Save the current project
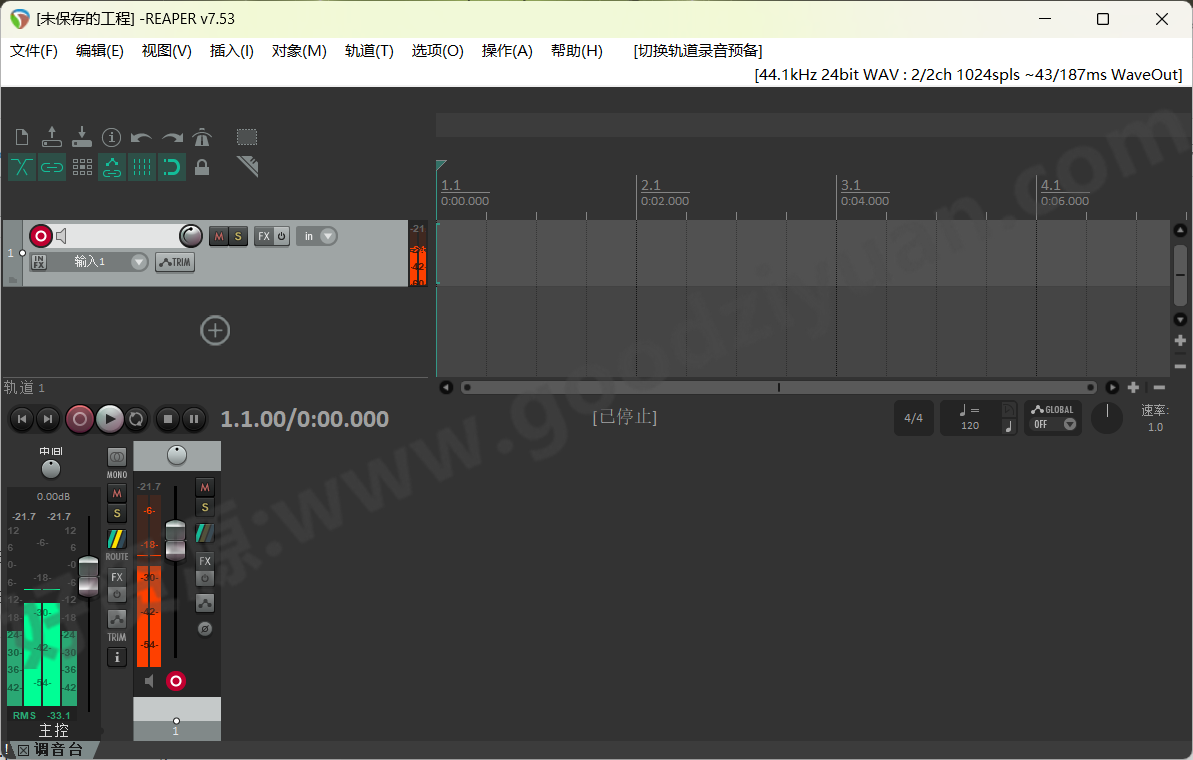The image size is (1193, 760). (x=81, y=136)
